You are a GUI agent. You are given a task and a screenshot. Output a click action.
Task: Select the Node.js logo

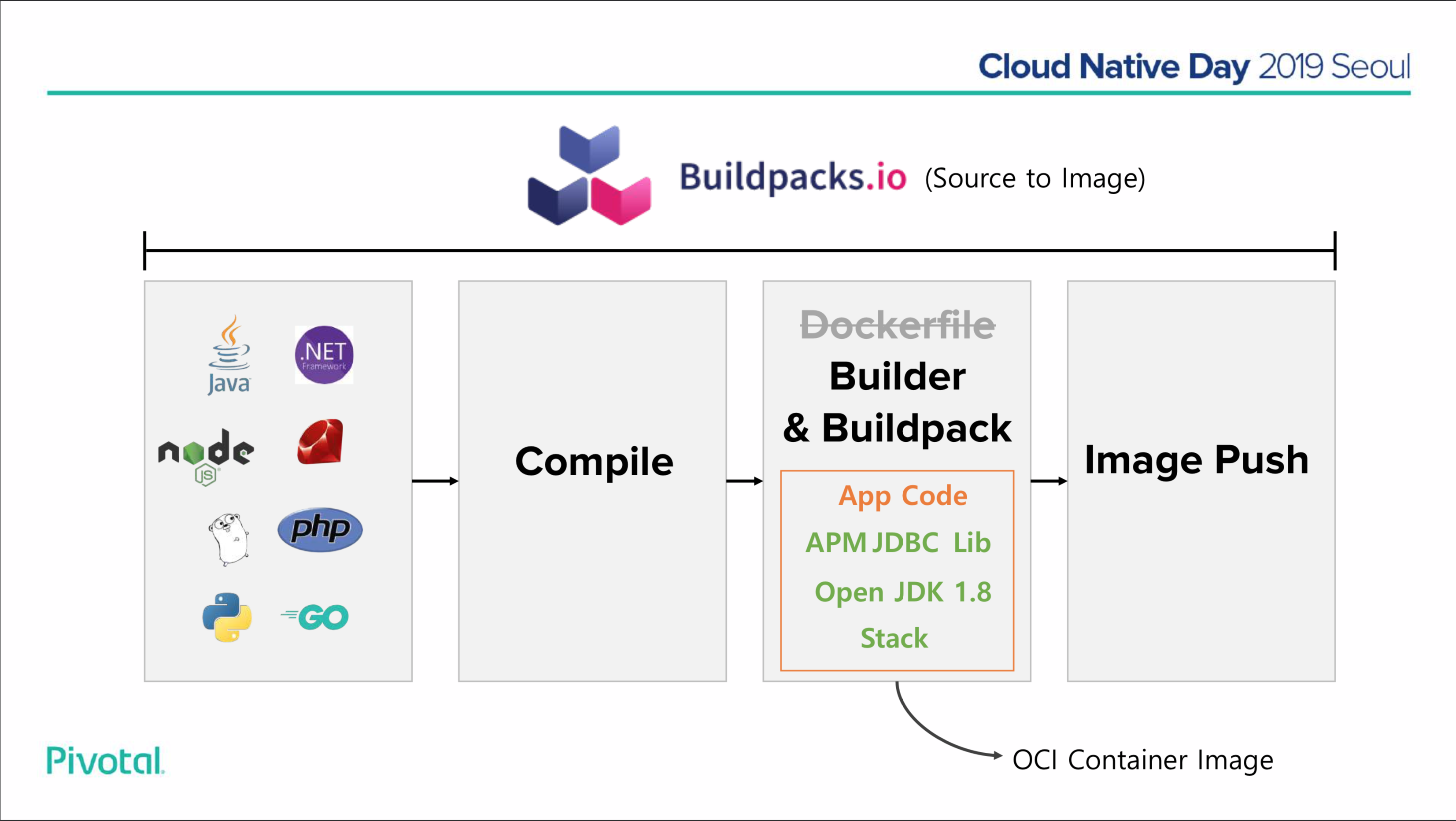pyautogui.click(x=206, y=457)
